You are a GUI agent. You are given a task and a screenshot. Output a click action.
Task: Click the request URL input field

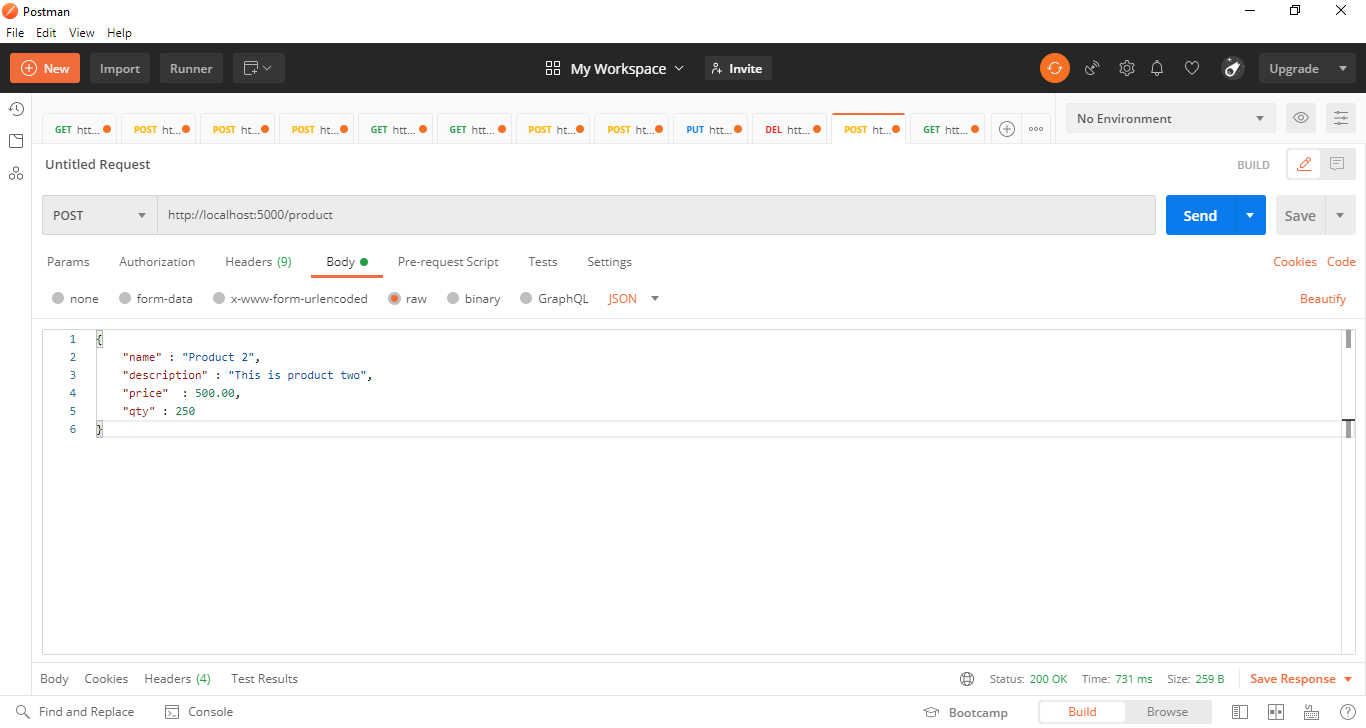(x=656, y=215)
